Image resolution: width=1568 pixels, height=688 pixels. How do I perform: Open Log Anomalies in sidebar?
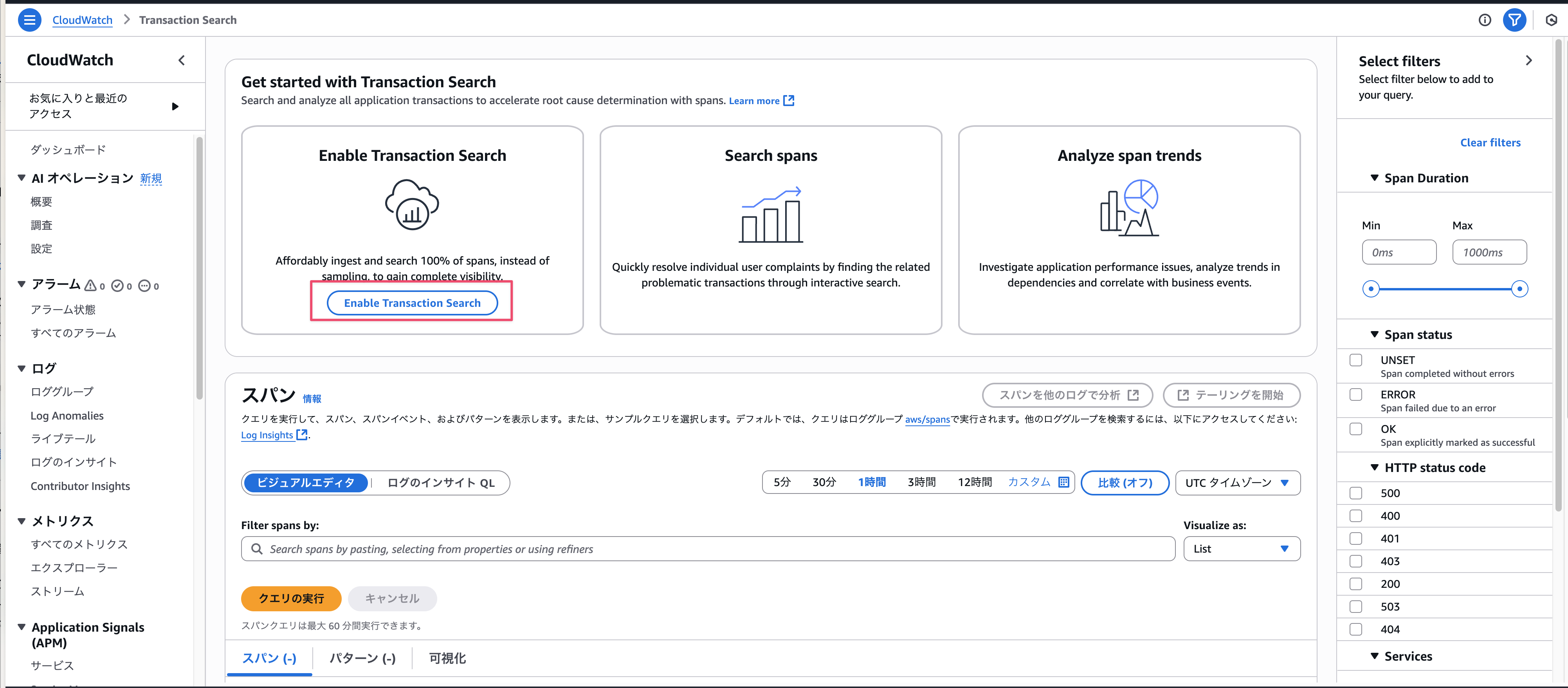(67, 415)
